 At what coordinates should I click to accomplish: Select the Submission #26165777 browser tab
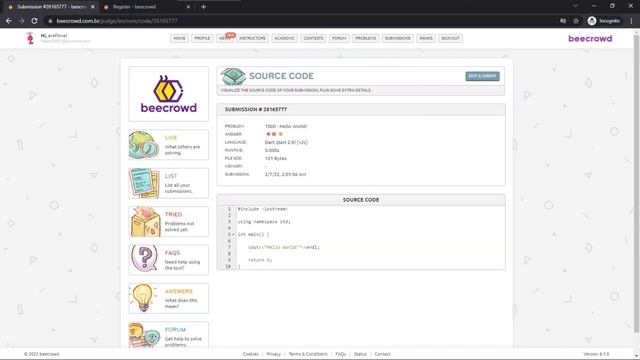[x=51, y=7]
